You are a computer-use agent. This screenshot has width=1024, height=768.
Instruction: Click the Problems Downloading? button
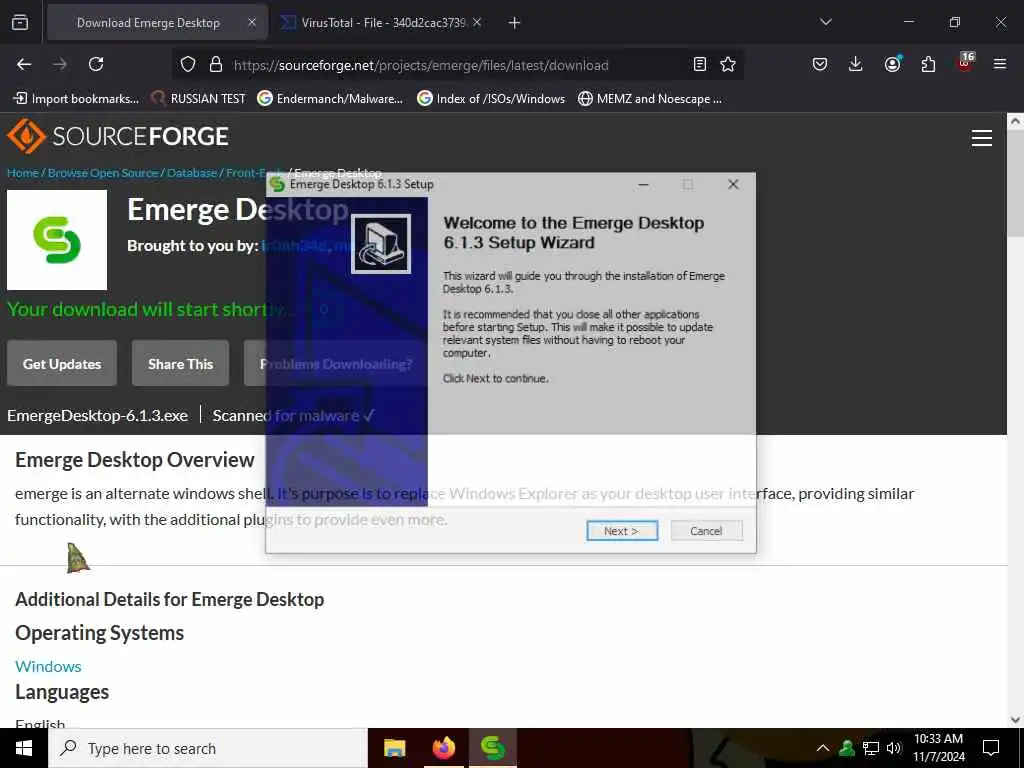coord(336,364)
